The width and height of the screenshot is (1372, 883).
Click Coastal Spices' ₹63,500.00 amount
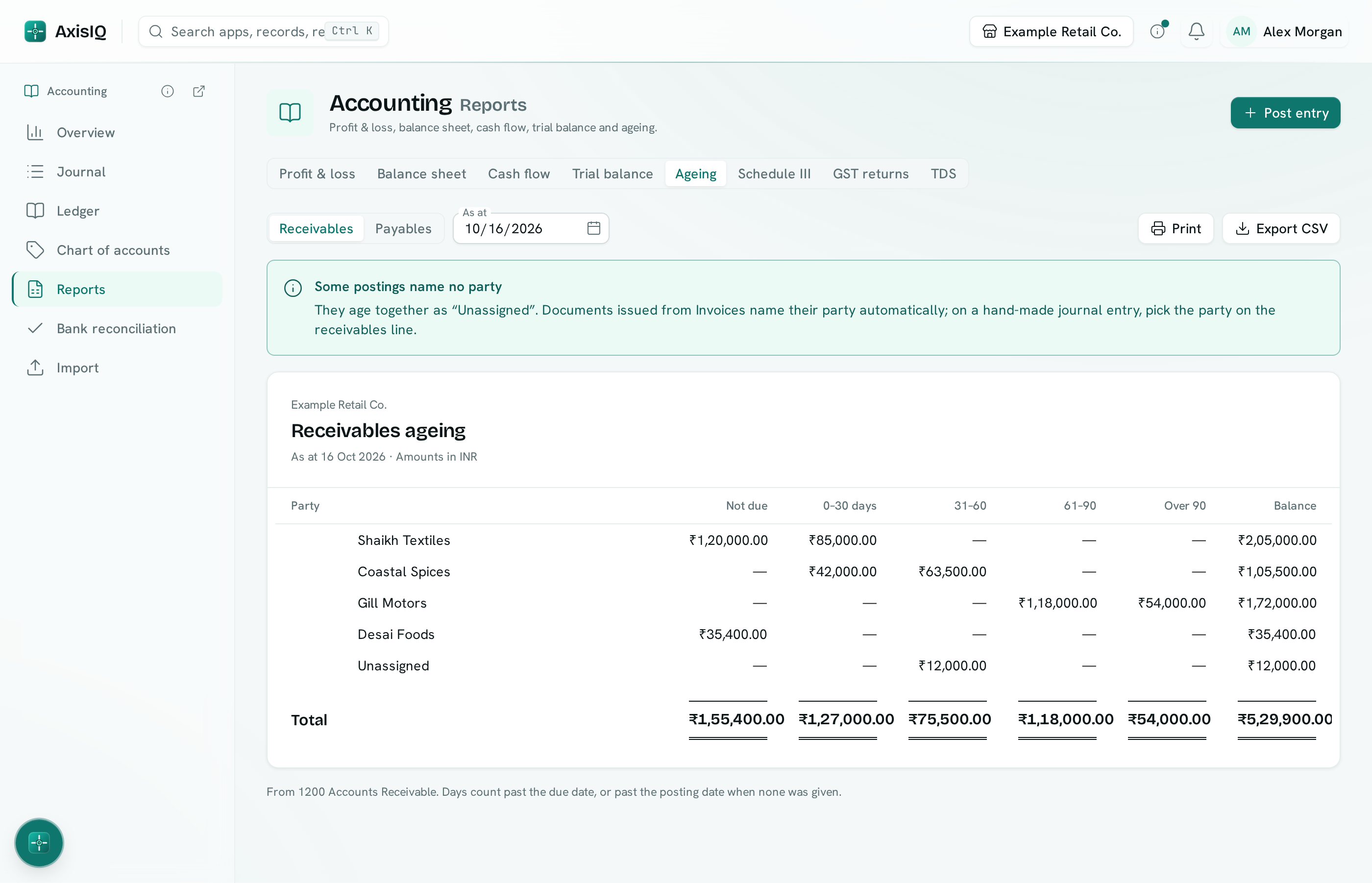(x=953, y=572)
